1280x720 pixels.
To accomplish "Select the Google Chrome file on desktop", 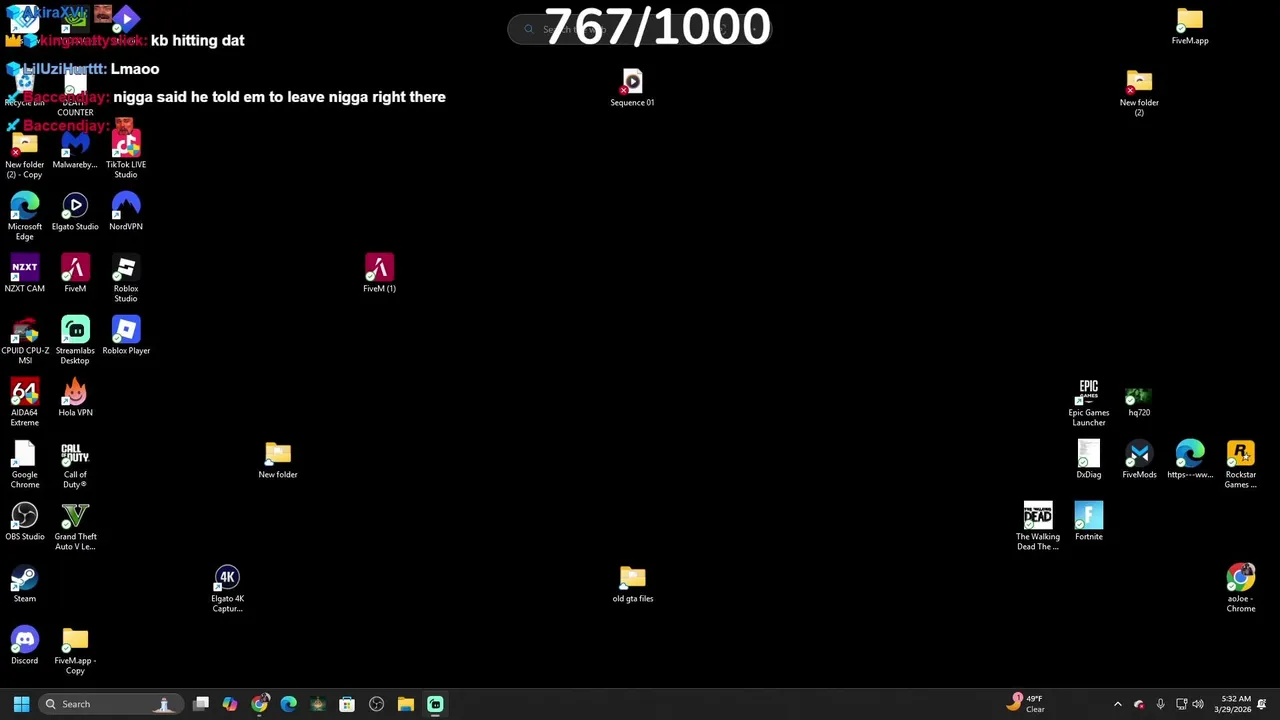I will coord(25,464).
